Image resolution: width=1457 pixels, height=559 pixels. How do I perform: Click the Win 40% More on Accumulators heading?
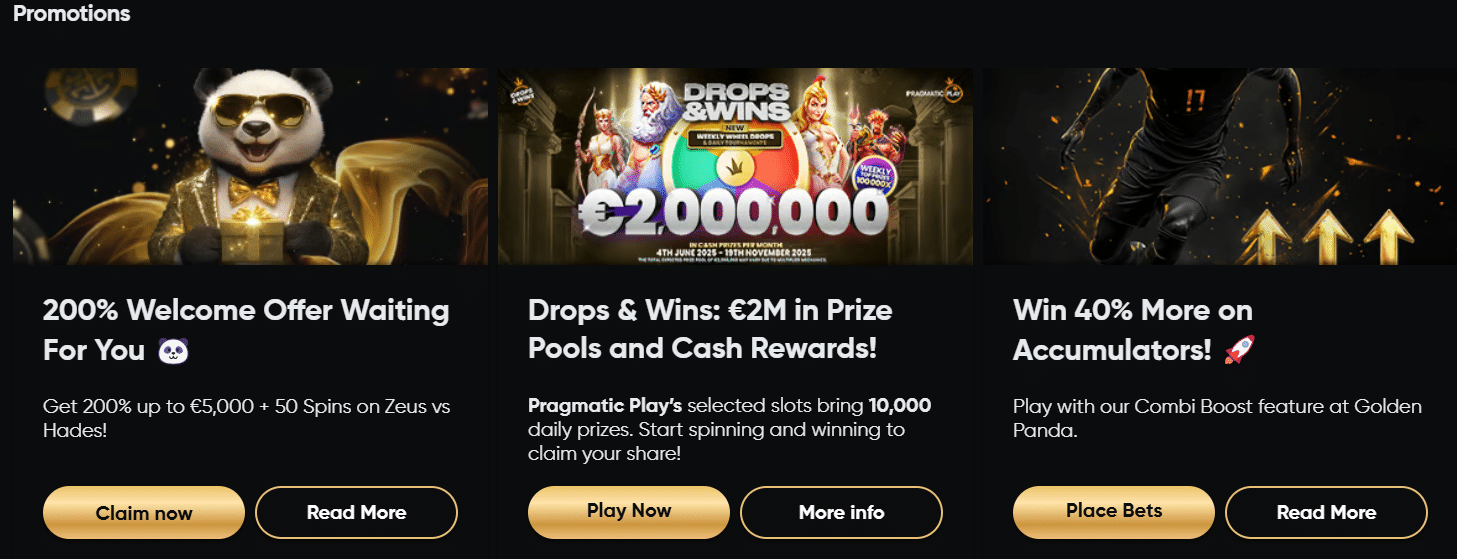coord(1133,330)
